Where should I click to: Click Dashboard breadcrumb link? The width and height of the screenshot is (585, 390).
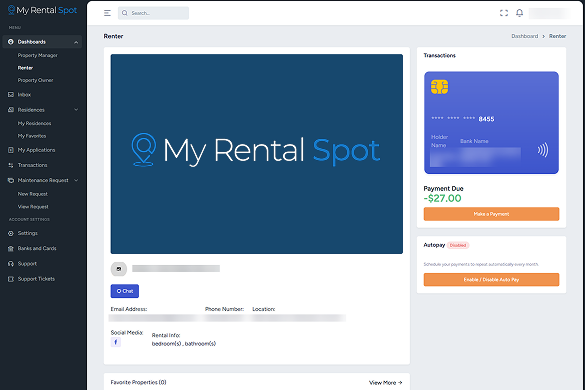[525, 36]
